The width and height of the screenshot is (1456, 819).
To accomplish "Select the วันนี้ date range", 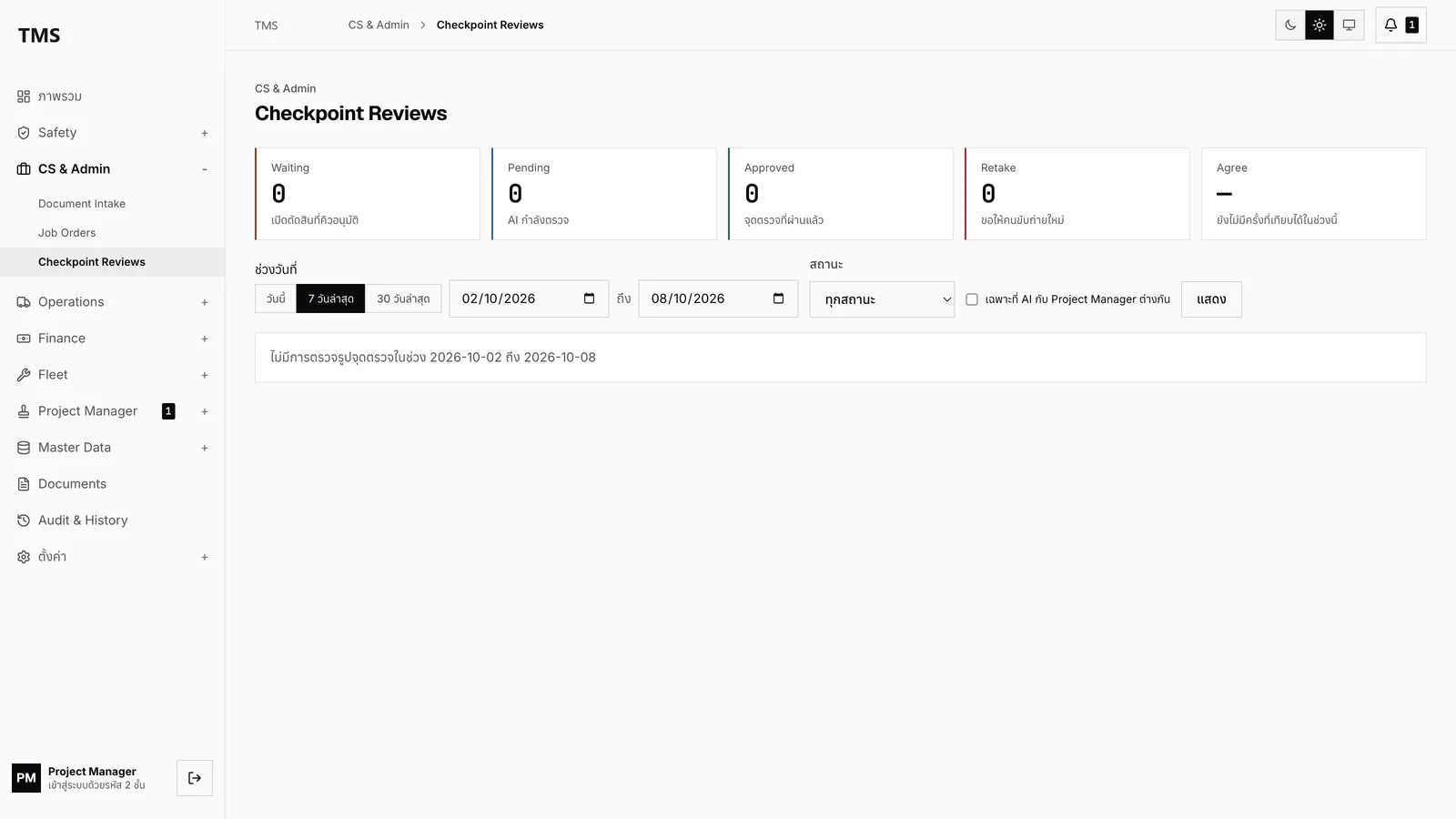I will [x=276, y=298].
